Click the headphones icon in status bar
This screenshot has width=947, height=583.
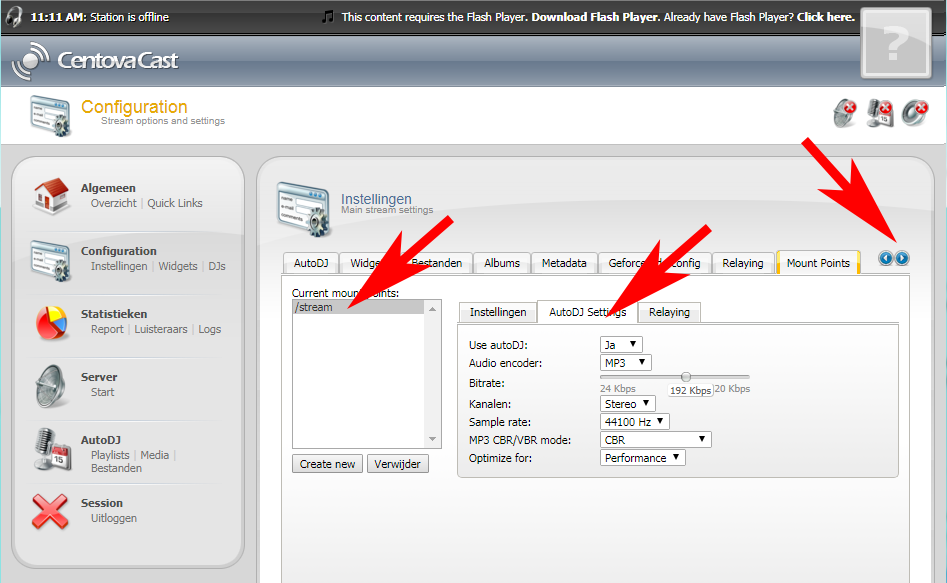[x=14, y=16]
